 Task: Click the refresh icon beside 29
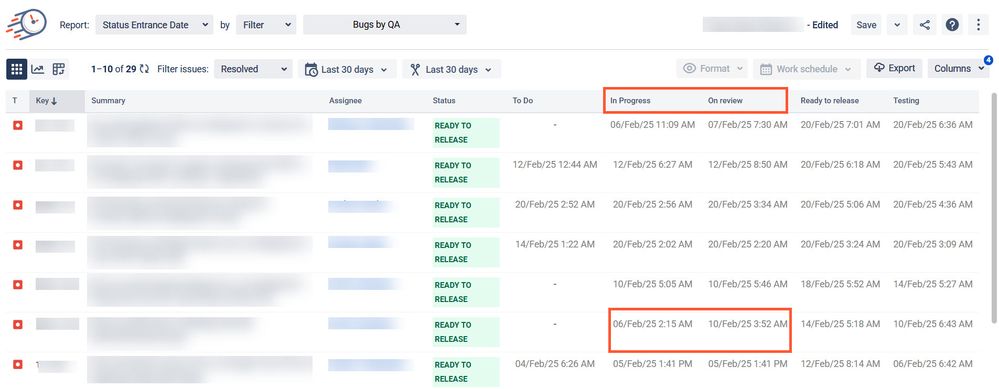click(144, 69)
